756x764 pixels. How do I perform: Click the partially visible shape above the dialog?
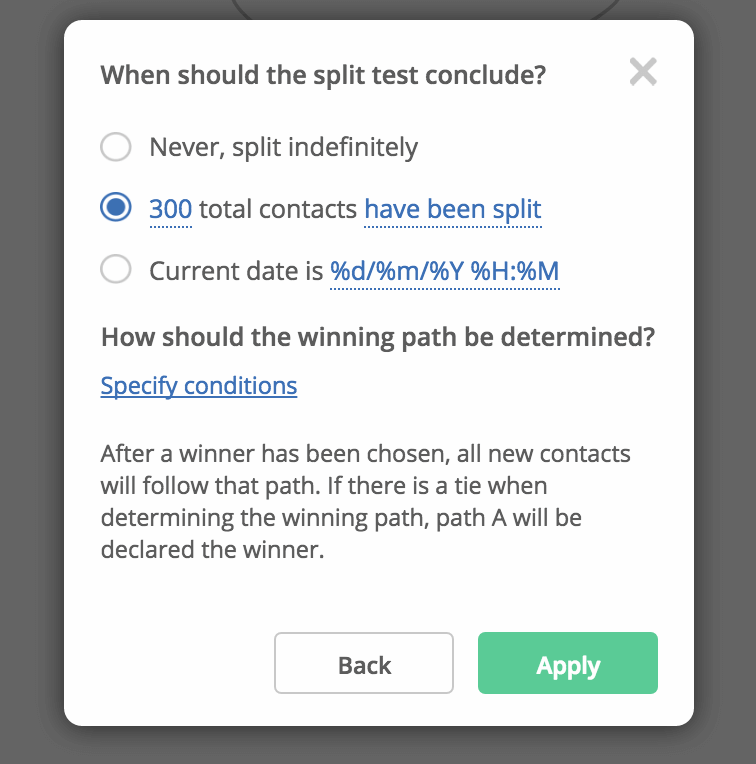pos(424,9)
